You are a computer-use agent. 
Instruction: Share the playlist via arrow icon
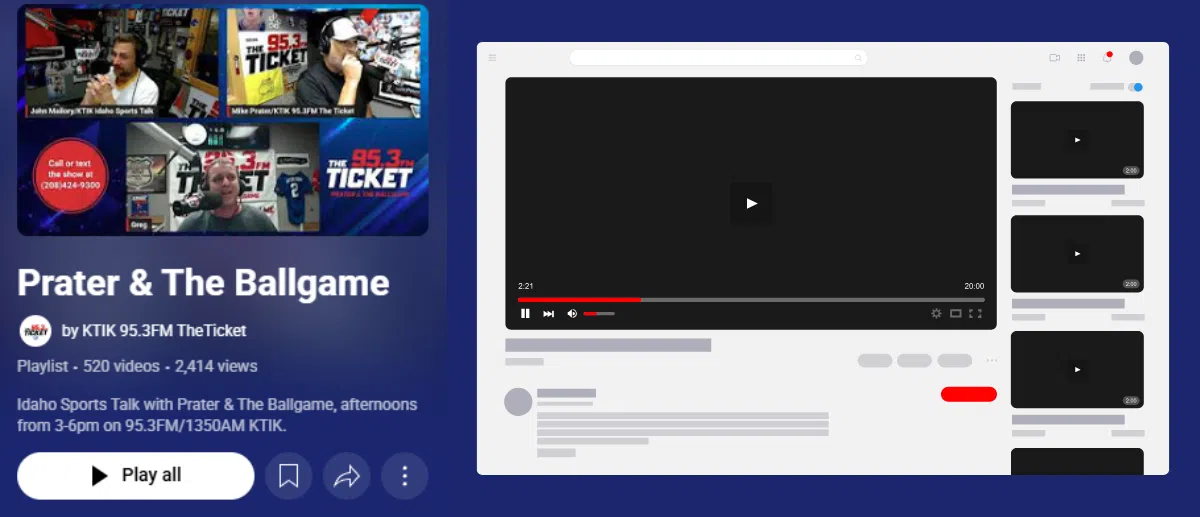coord(347,476)
